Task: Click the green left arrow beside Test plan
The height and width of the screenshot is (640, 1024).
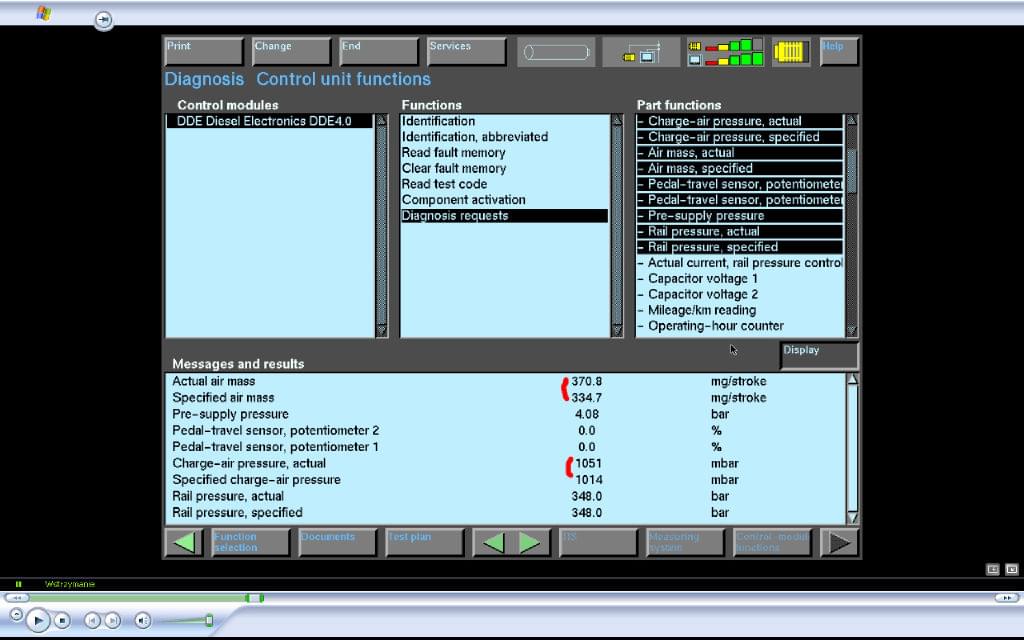Action: pos(493,542)
